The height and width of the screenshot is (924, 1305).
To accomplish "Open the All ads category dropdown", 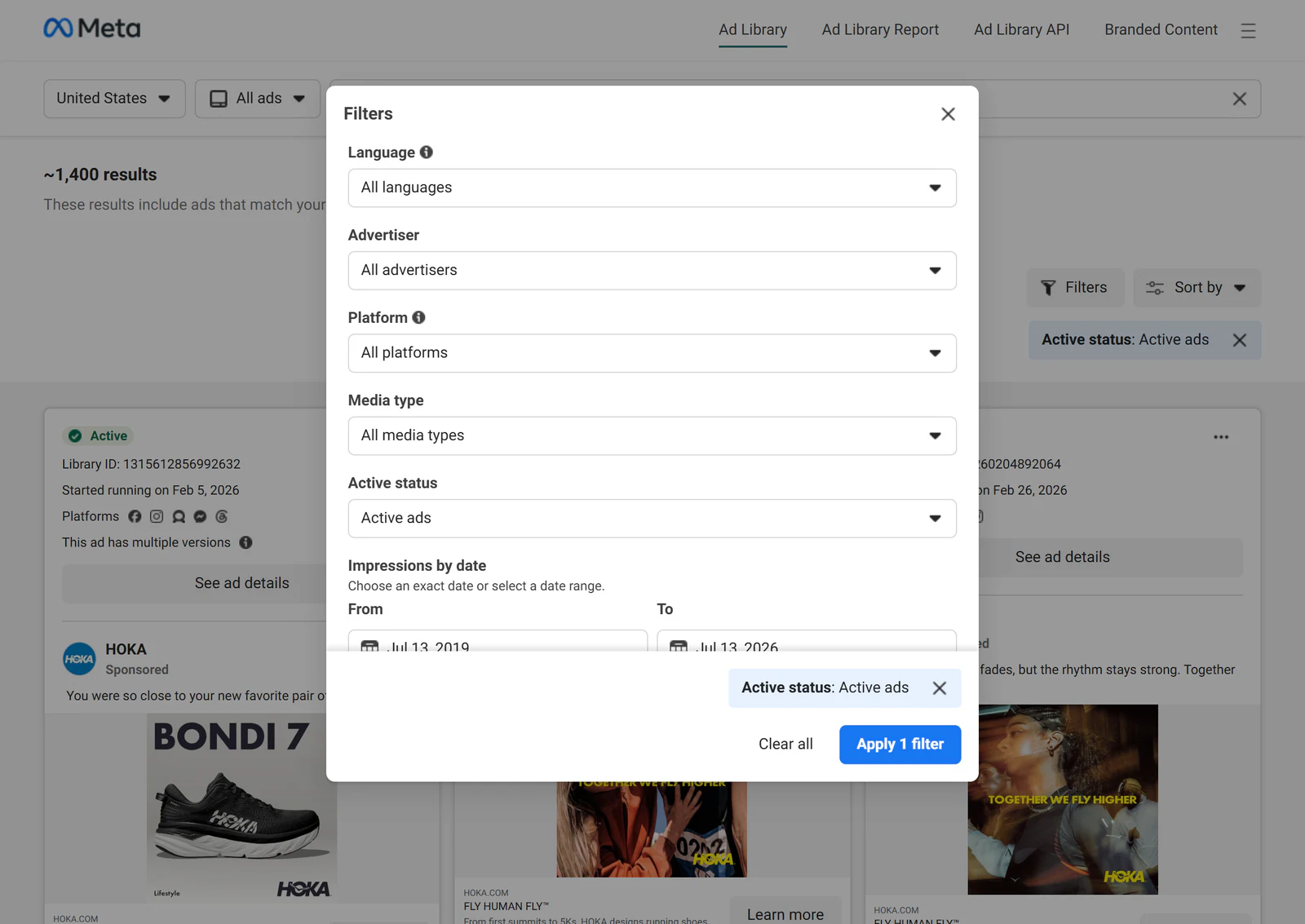I will click(257, 99).
